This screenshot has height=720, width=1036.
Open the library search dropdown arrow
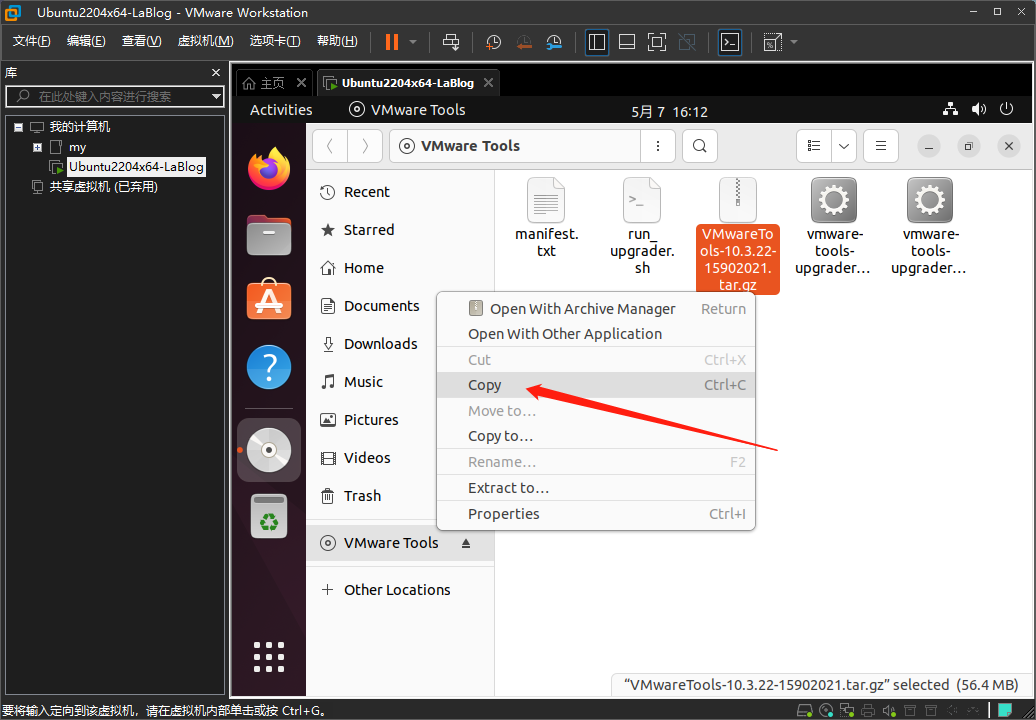pyautogui.click(x=216, y=96)
